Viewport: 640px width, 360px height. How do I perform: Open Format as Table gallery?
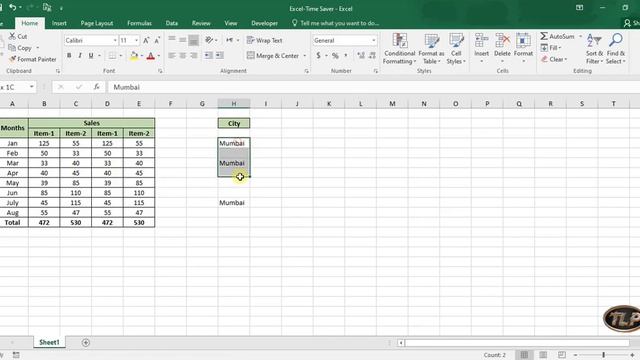click(431, 49)
